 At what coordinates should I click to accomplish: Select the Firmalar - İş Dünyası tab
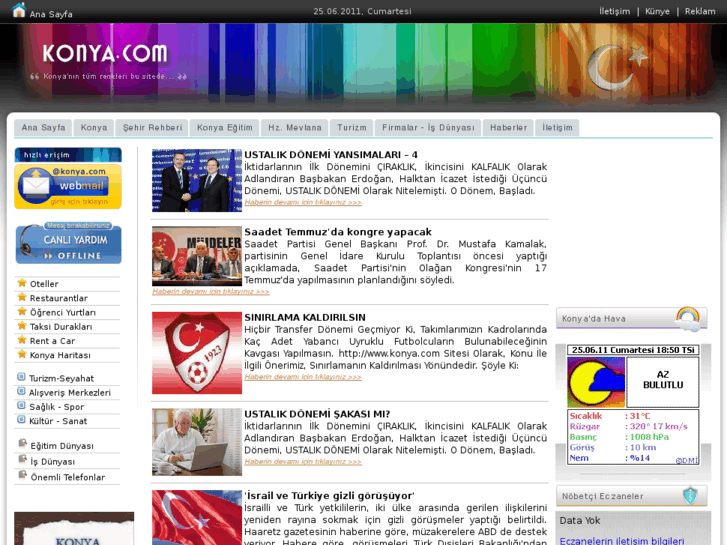(428, 128)
